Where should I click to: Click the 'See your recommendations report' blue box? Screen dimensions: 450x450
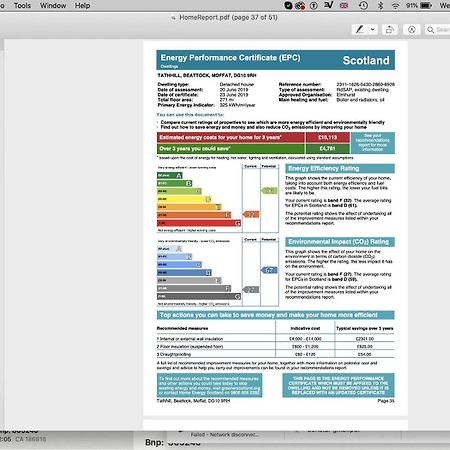[x=373, y=143]
